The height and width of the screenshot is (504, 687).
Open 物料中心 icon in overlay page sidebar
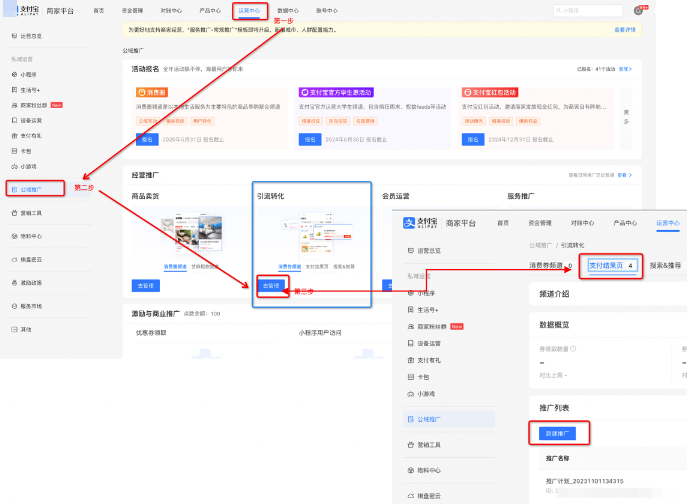[x=411, y=470]
